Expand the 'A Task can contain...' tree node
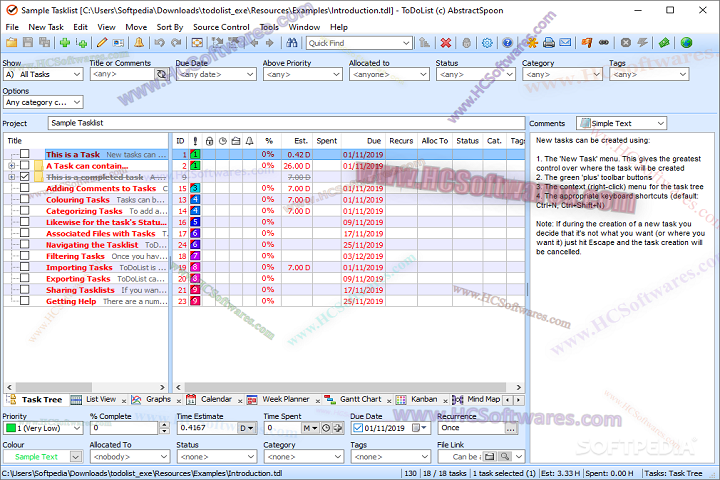Screen dimensions: 720x480 coord(11,166)
